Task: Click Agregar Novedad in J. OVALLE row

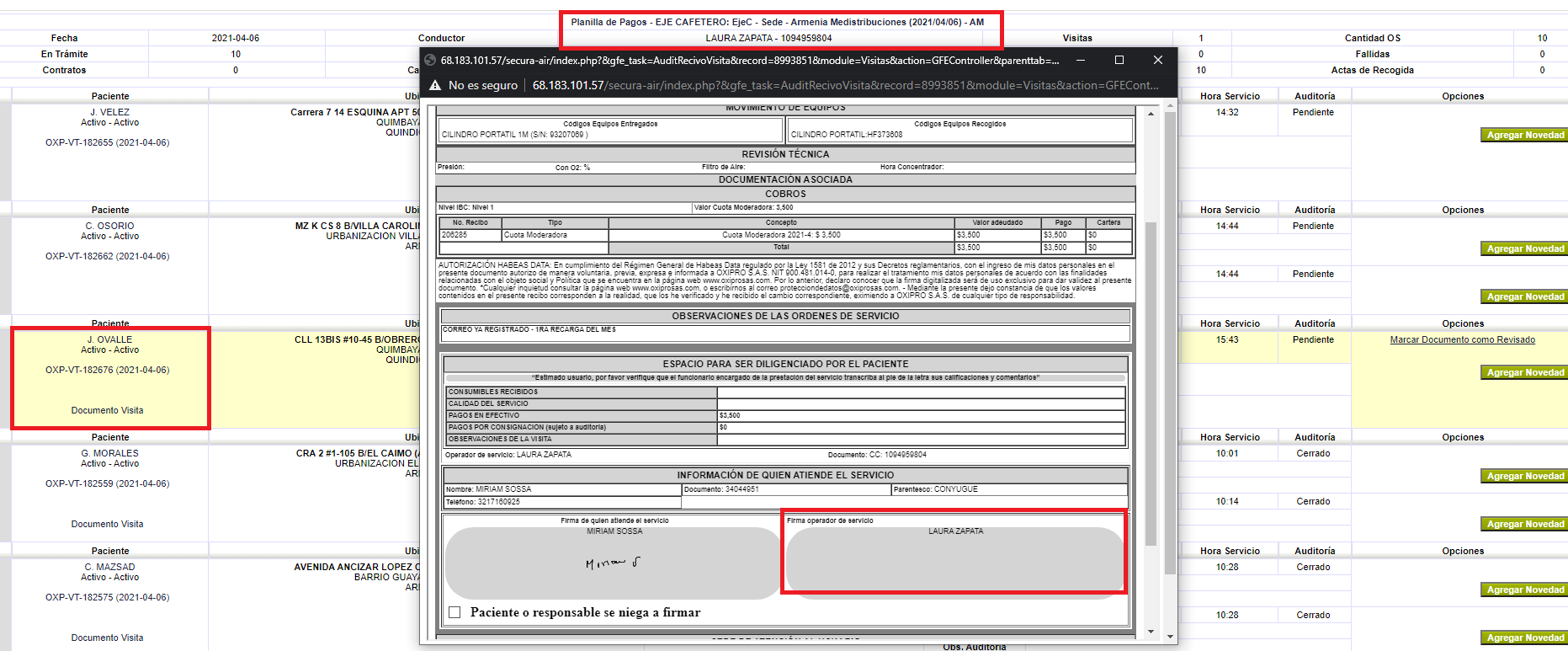Action: click(x=1524, y=373)
